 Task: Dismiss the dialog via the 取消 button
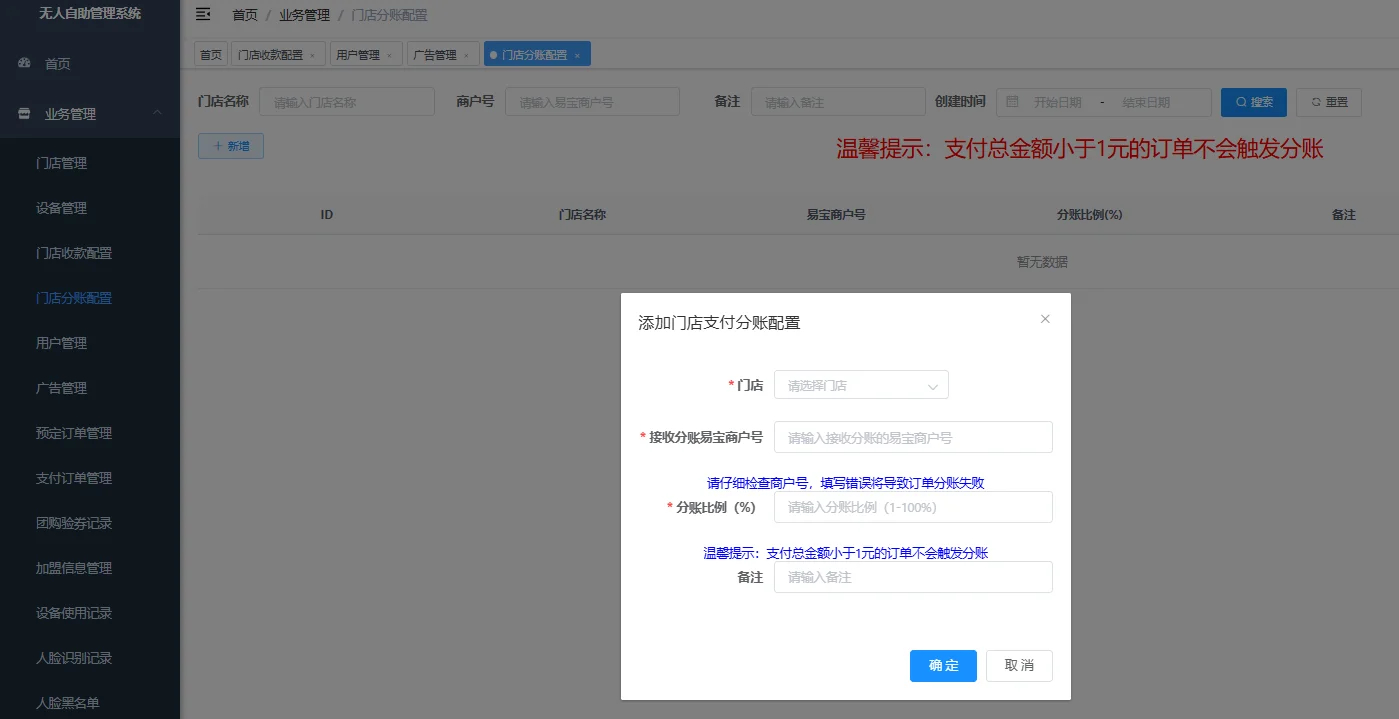point(1019,665)
